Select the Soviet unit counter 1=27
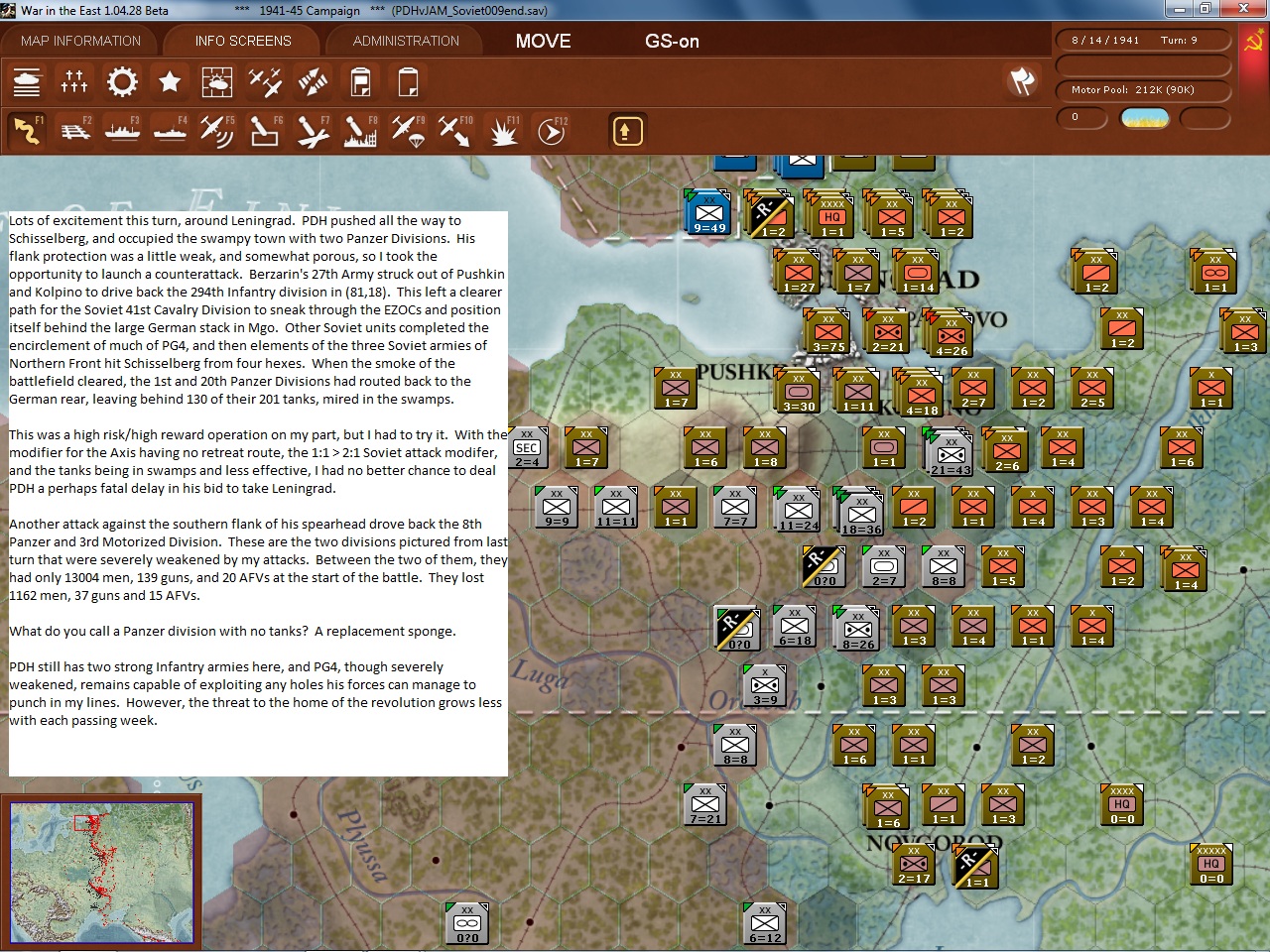The height and width of the screenshot is (952, 1270). coord(799,273)
